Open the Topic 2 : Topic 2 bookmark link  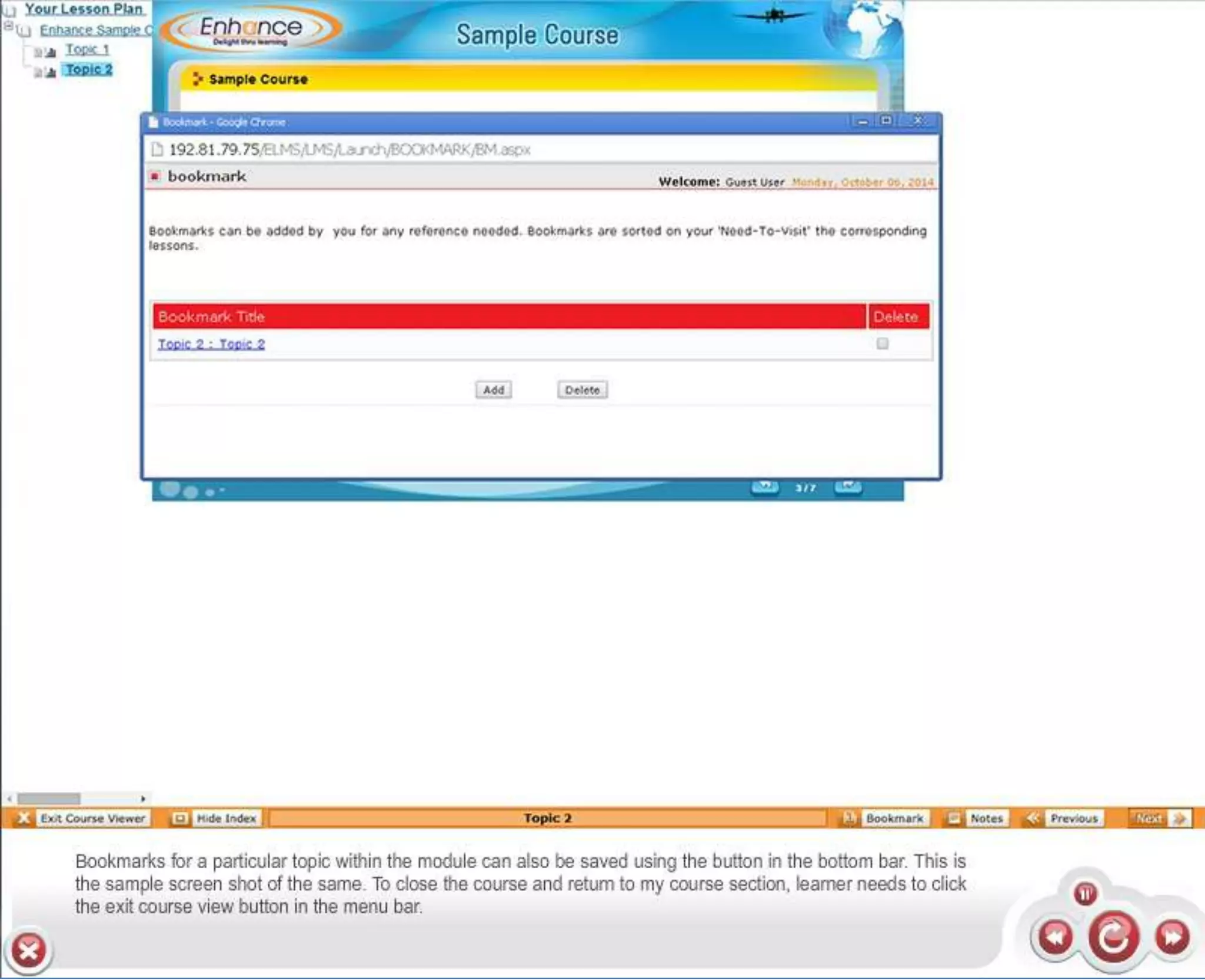[211, 344]
